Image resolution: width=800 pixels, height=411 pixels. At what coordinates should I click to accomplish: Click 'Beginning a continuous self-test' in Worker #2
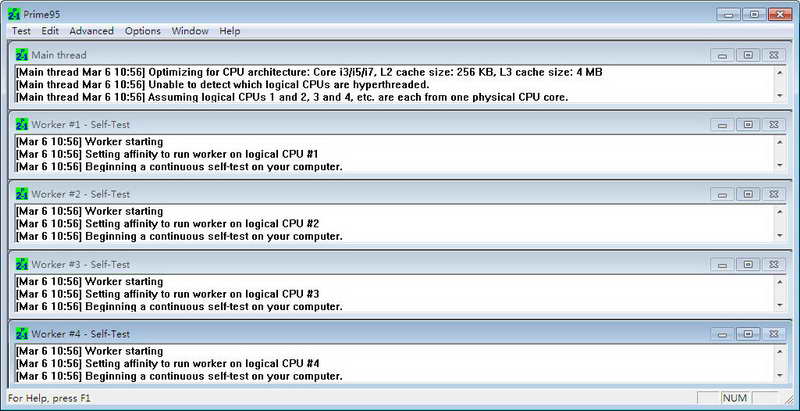(179, 237)
